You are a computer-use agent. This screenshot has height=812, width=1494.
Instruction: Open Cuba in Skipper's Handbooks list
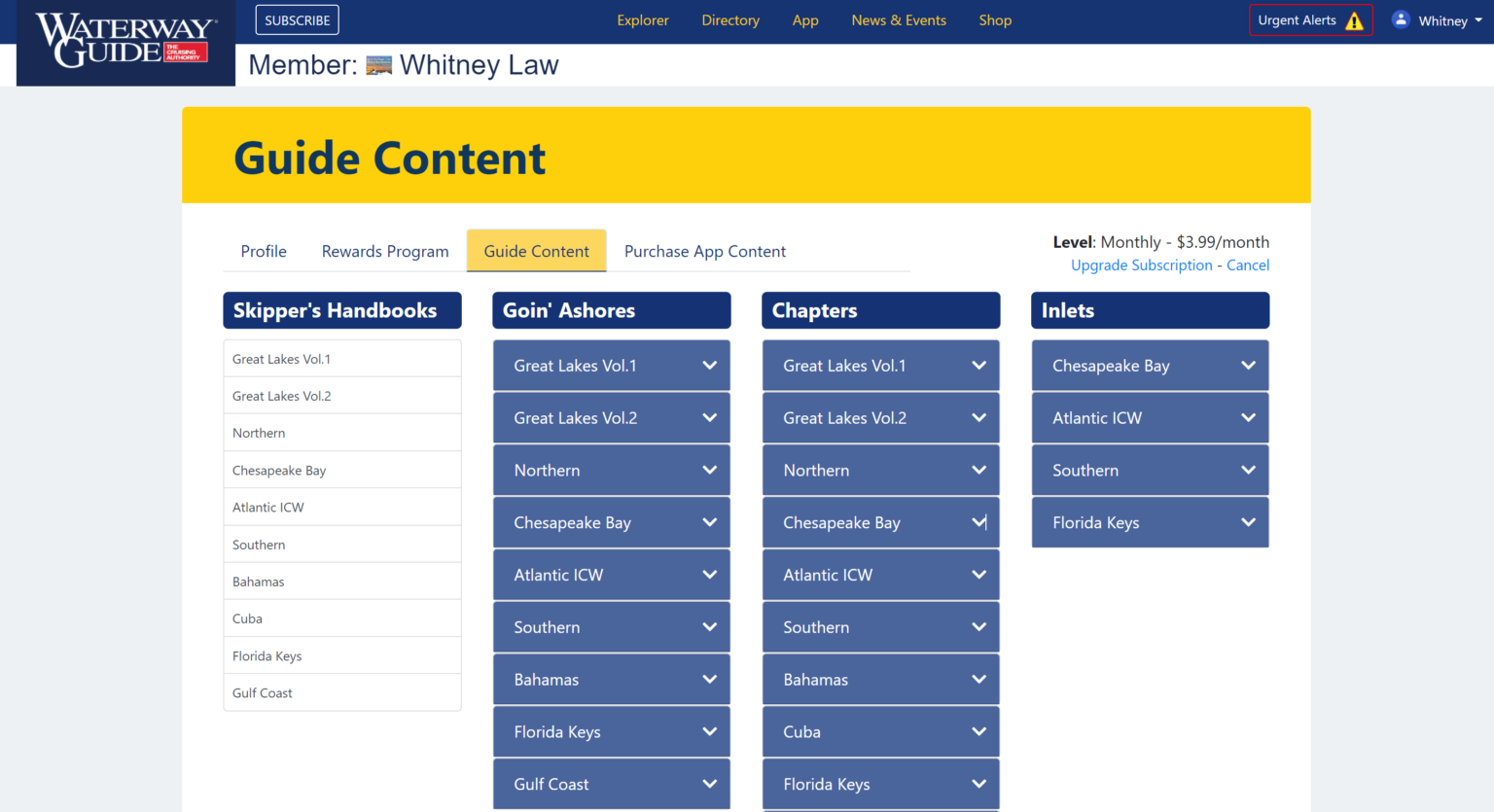tap(247, 618)
